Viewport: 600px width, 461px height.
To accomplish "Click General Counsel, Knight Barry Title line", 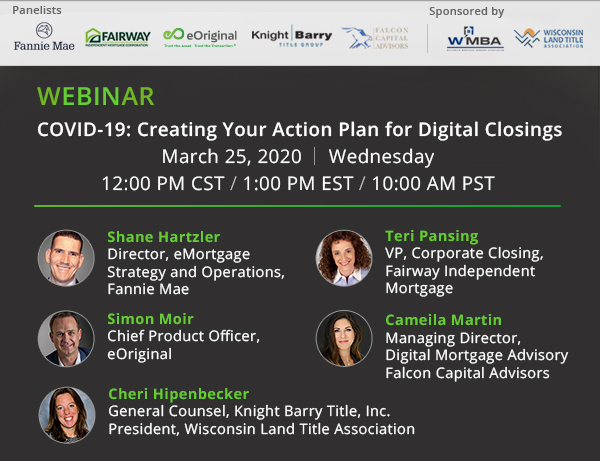I will coord(249,411).
